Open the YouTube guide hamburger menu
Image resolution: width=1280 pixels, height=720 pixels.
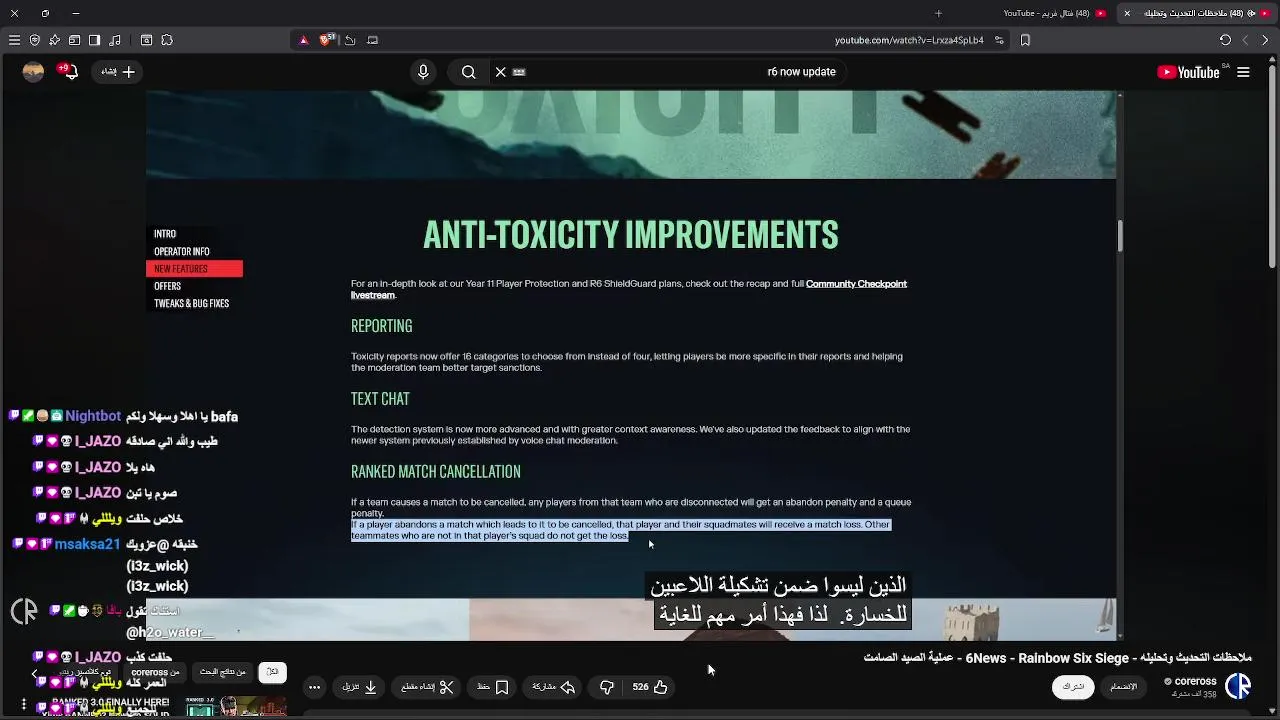pos(1243,72)
